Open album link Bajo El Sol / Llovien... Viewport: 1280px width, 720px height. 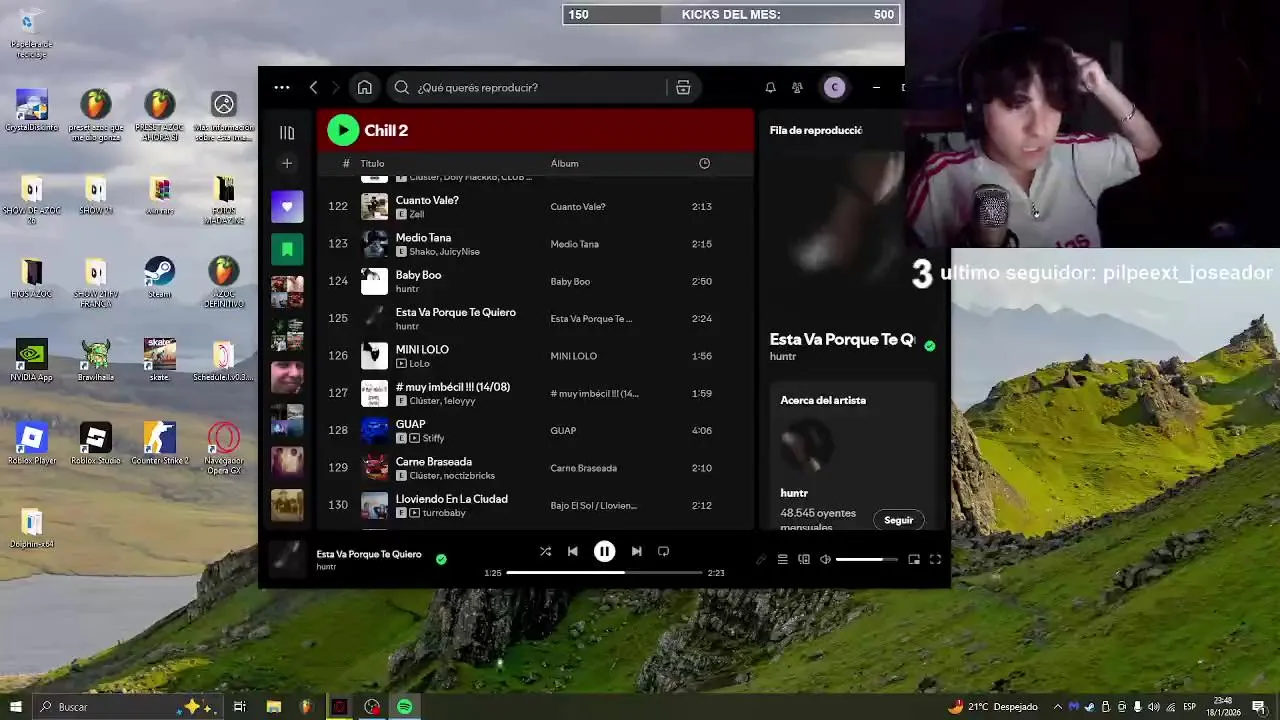click(x=593, y=506)
